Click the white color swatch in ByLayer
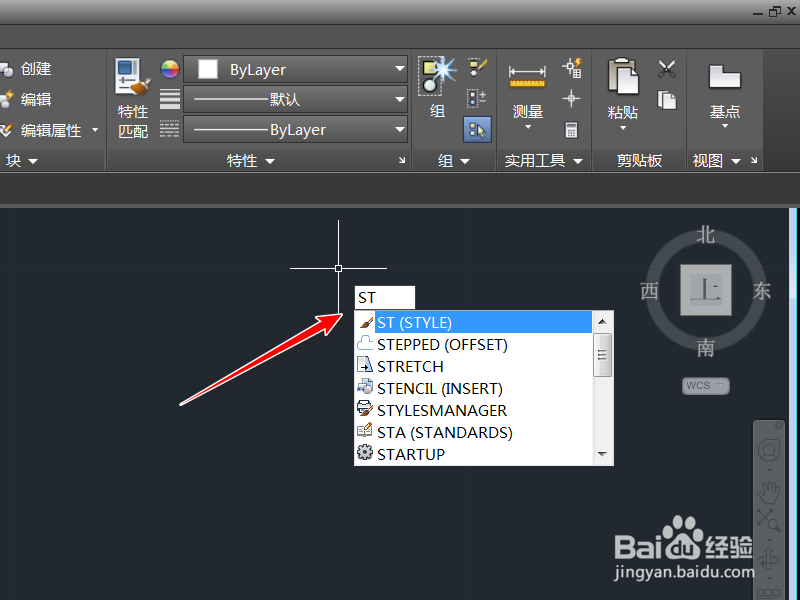The width and height of the screenshot is (800, 600). pos(208,69)
